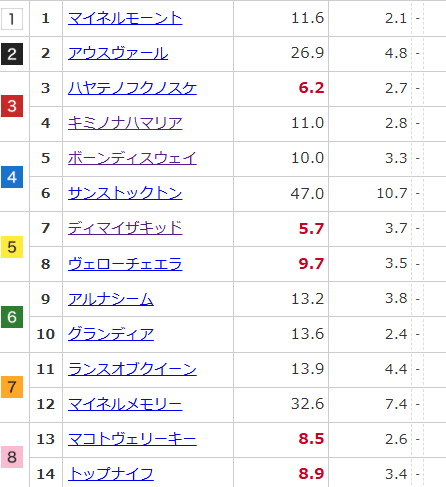Viewport: 446px width, 487px height.
Task: Click the orange bracket 7 badge
Action: 12,387
